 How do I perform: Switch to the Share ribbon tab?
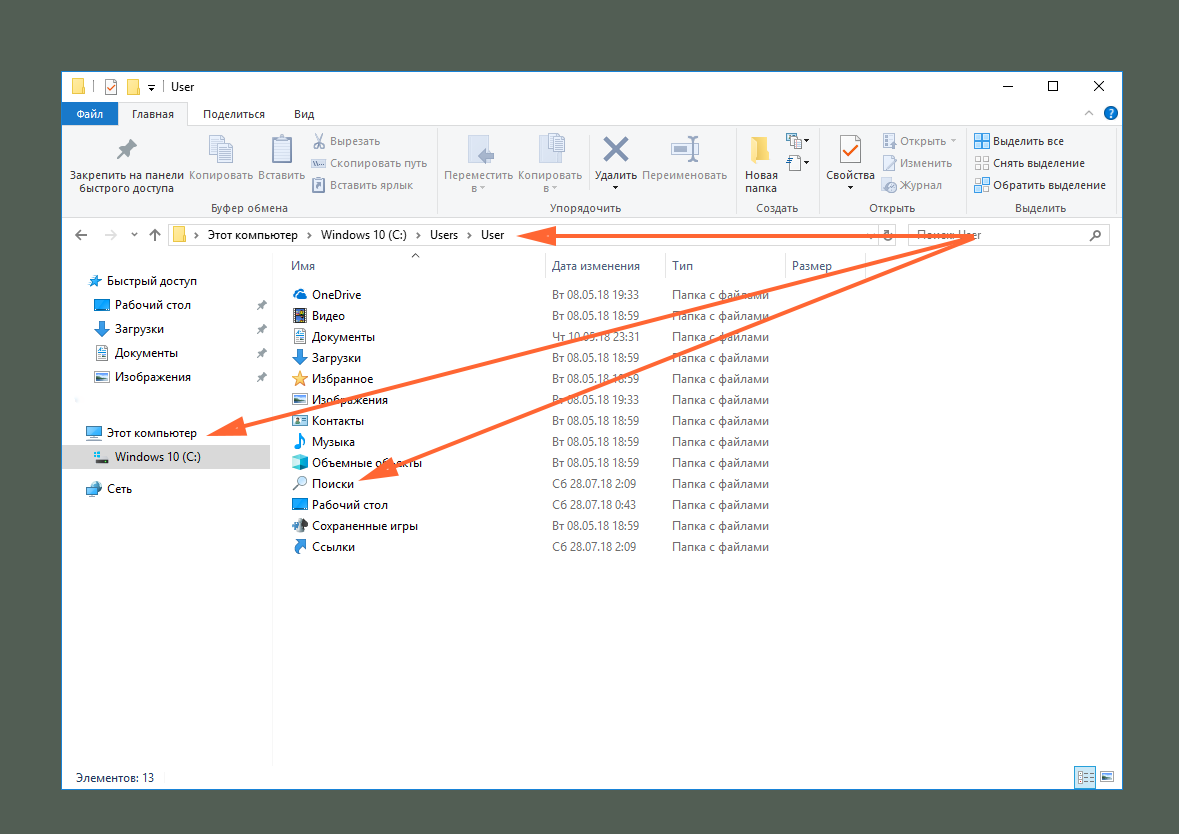234,114
